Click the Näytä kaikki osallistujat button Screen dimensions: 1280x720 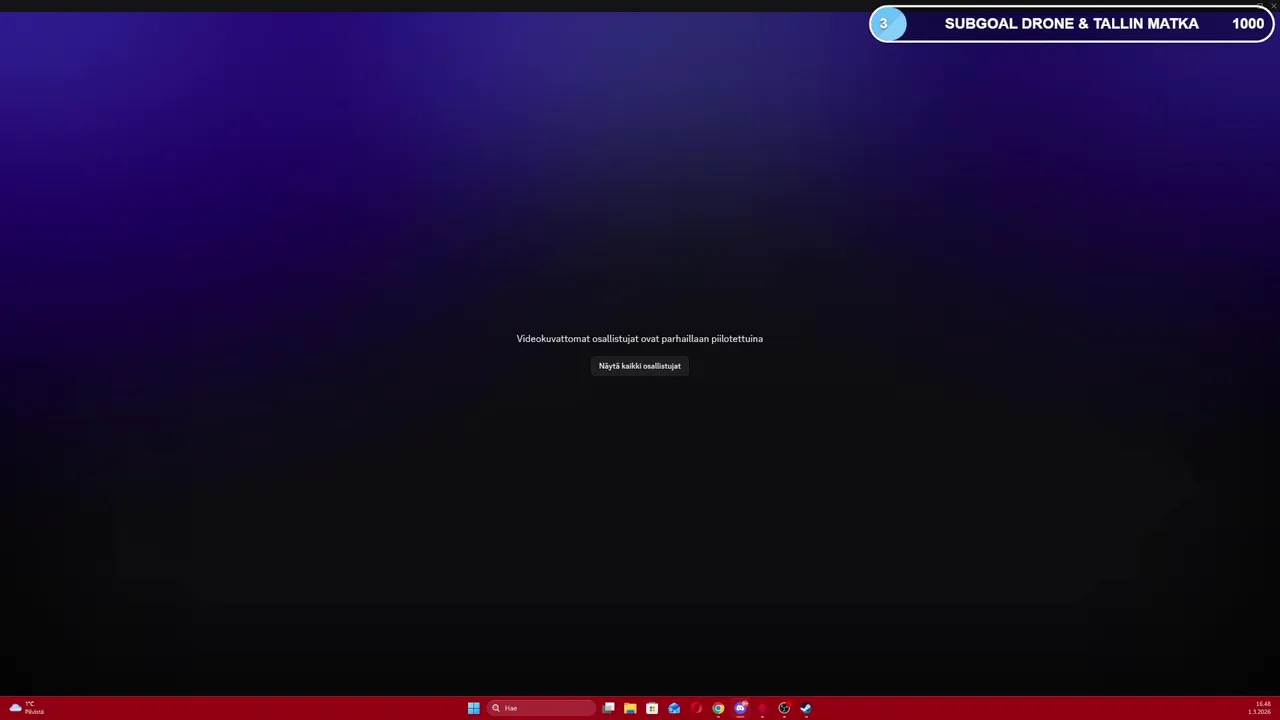tap(639, 366)
